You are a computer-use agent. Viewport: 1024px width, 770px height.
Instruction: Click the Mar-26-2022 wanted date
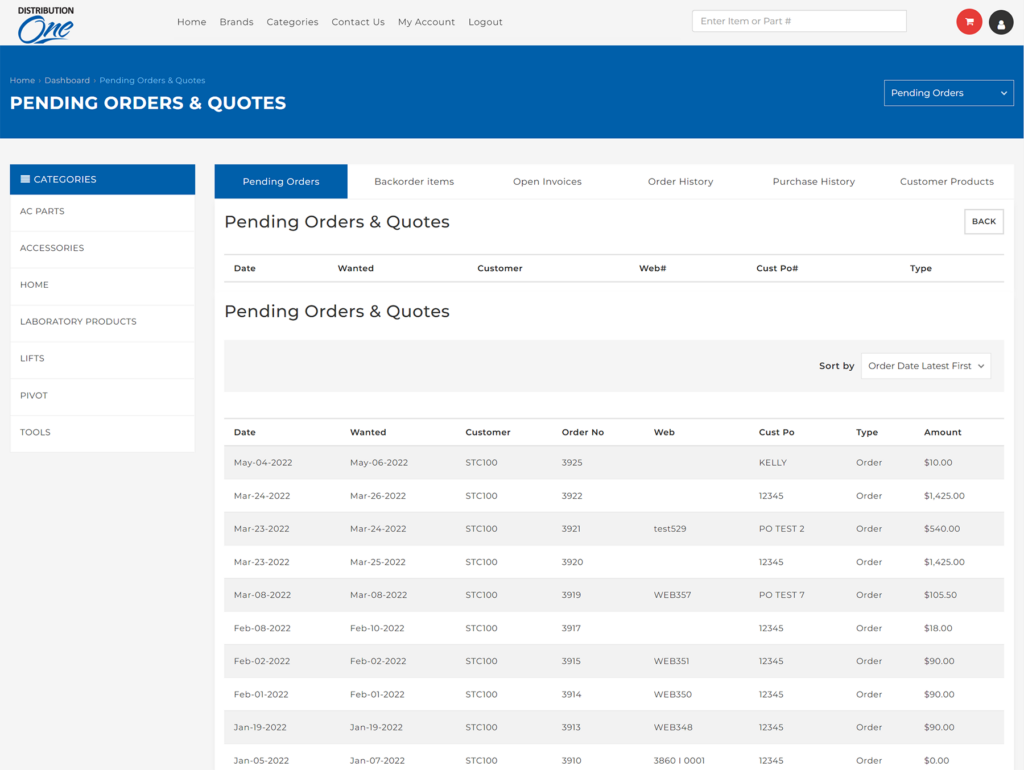tap(377, 496)
